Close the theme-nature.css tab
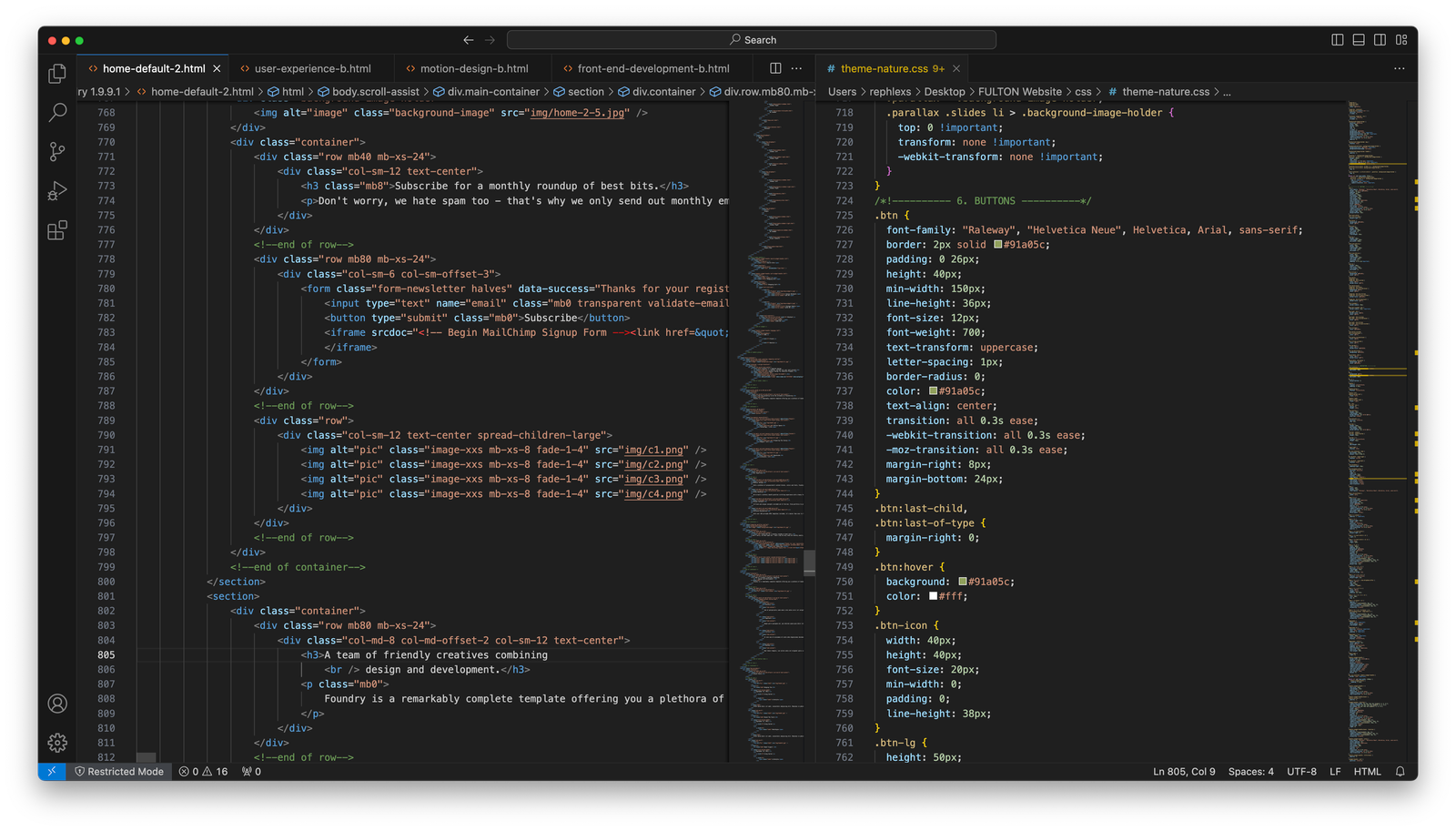Image resolution: width=1456 pixels, height=831 pixels. [x=956, y=68]
